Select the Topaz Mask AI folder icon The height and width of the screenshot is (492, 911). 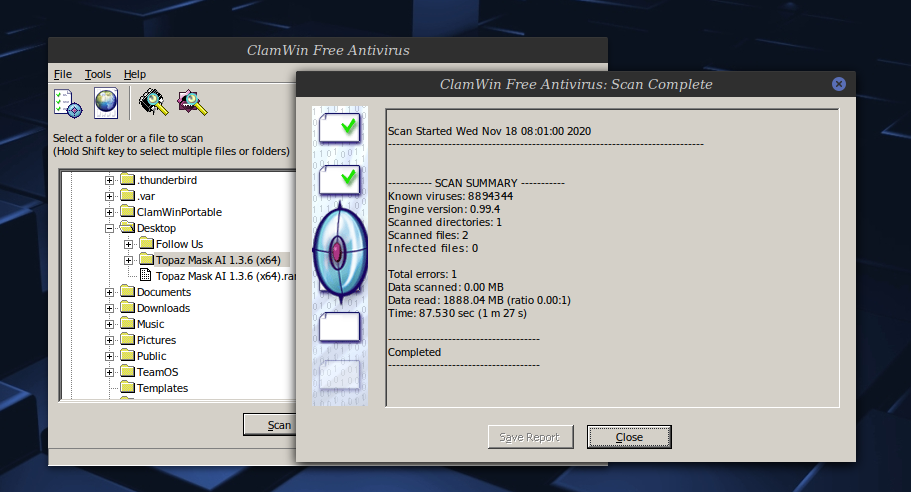click(x=147, y=259)
